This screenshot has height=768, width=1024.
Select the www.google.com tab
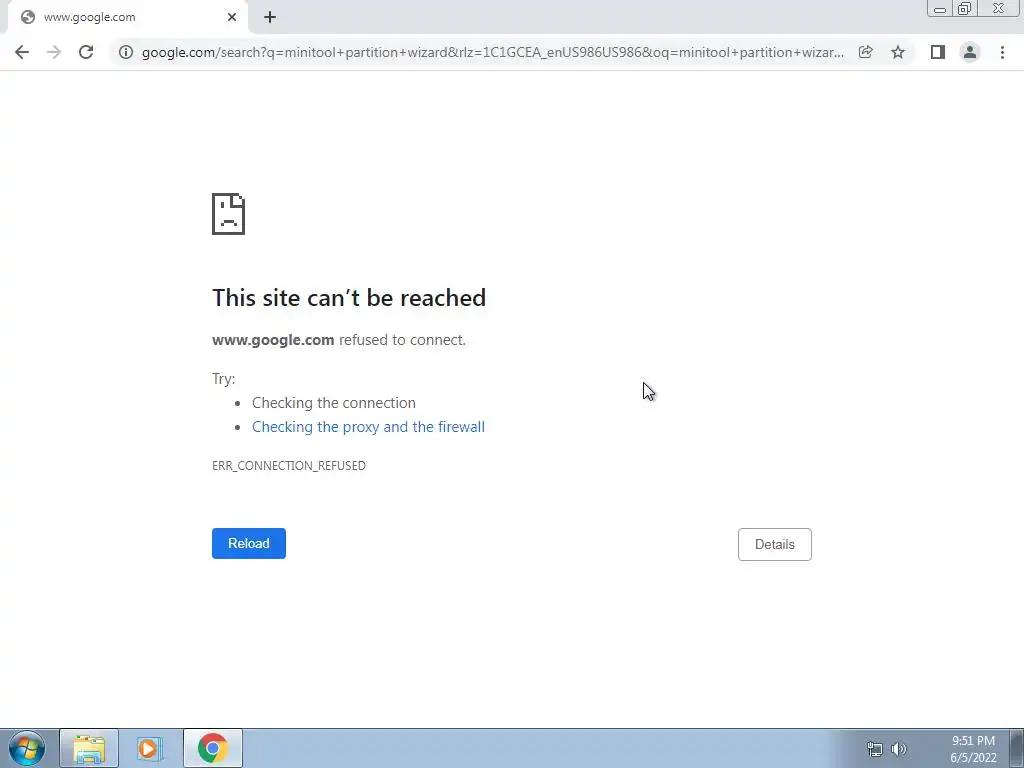point(127,17)
